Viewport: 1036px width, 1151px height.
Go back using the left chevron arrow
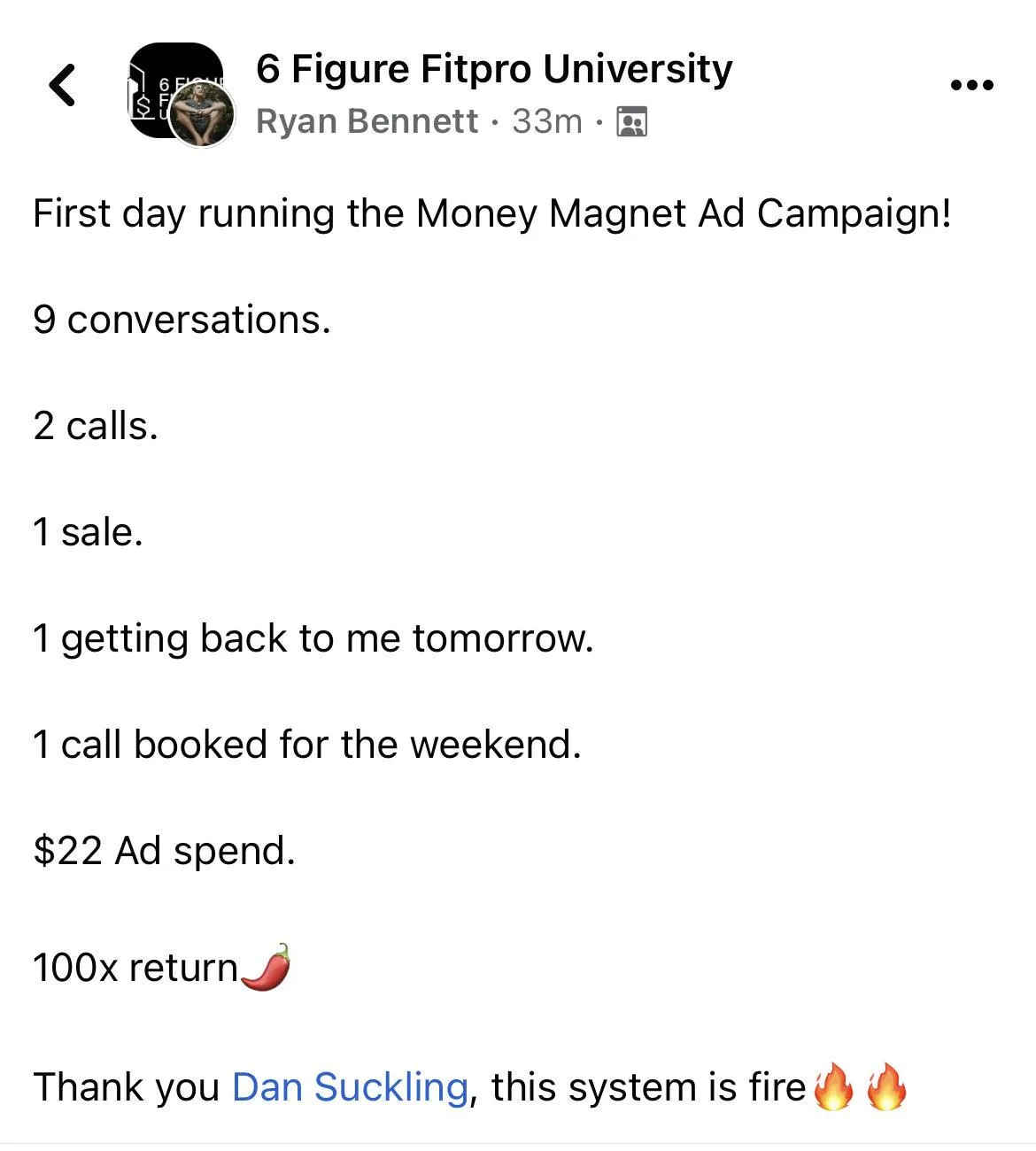[63, 85]
